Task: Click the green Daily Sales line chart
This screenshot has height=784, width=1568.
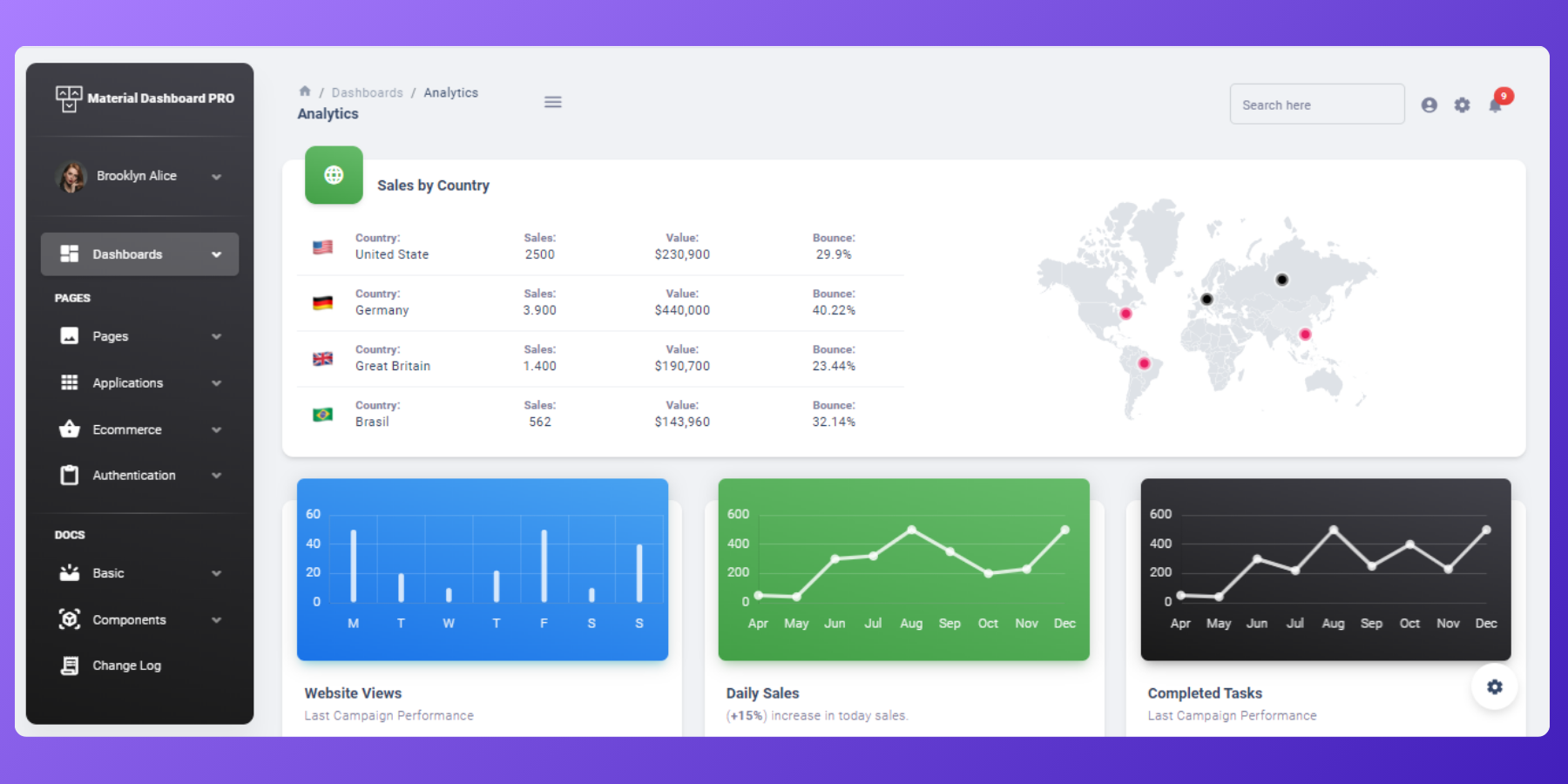Action: point(904,570)
